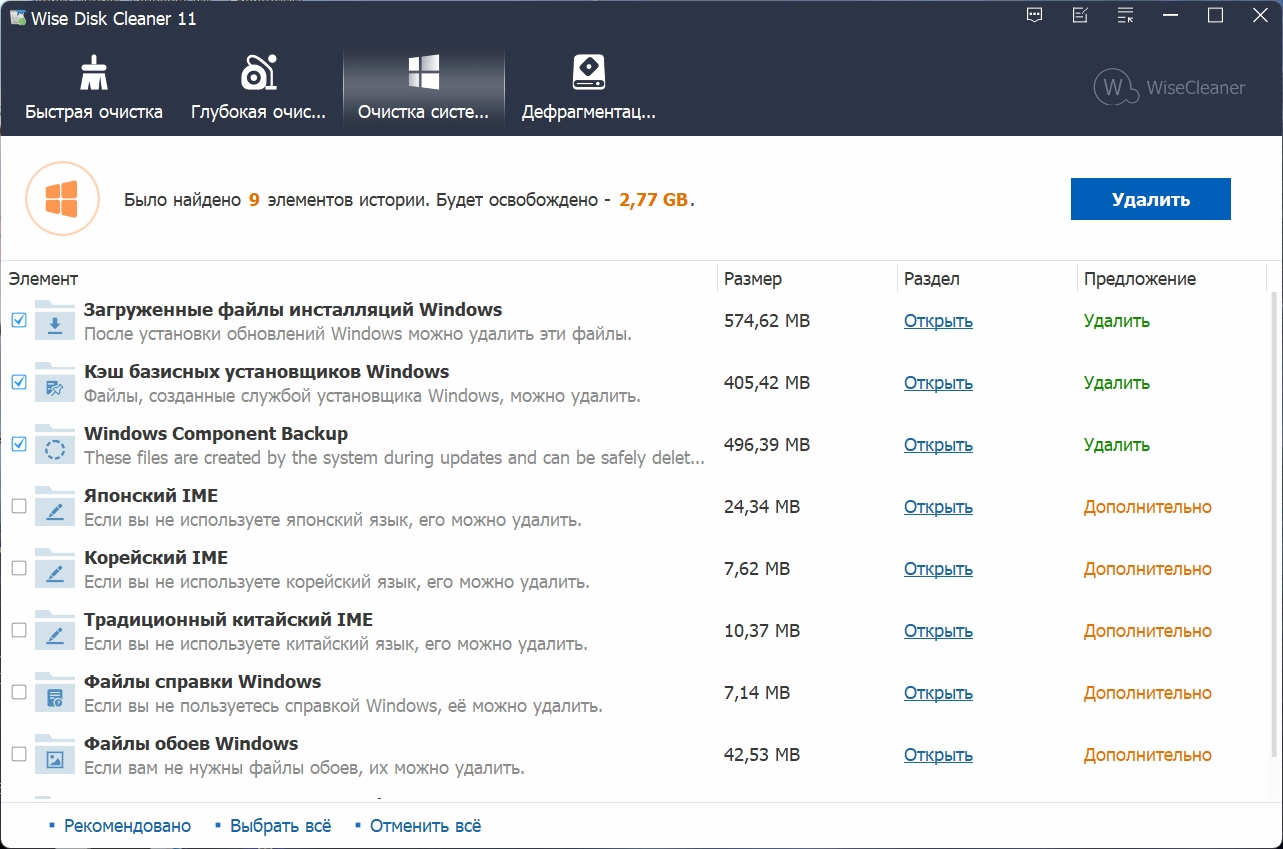Open the Дефрагментация tab
This screenshot has height=849, width=1283.
(588, 88)
